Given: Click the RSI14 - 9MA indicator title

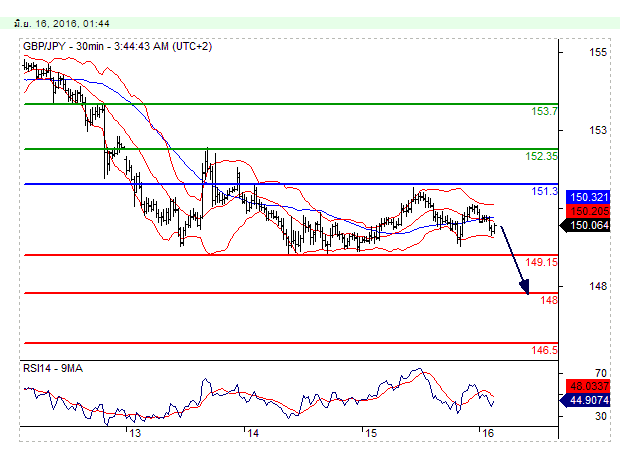Looking at the screenshot, I should 53,369.
